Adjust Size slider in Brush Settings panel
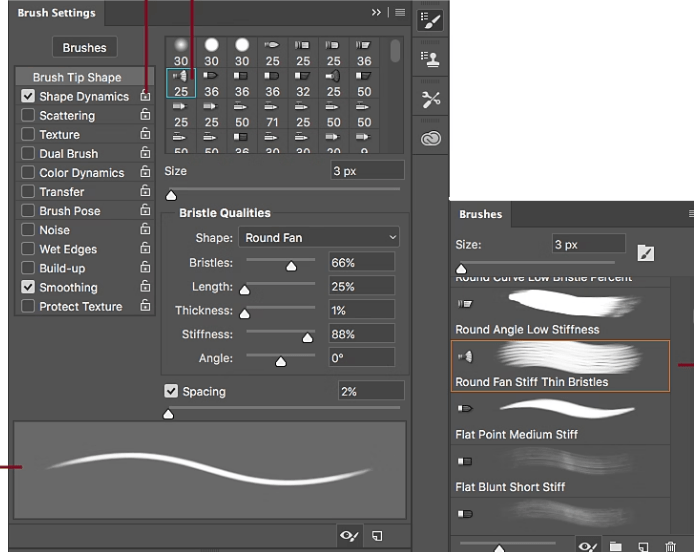Image resolution: width=694 pixels, height=552 pixels. pos(171,195)
